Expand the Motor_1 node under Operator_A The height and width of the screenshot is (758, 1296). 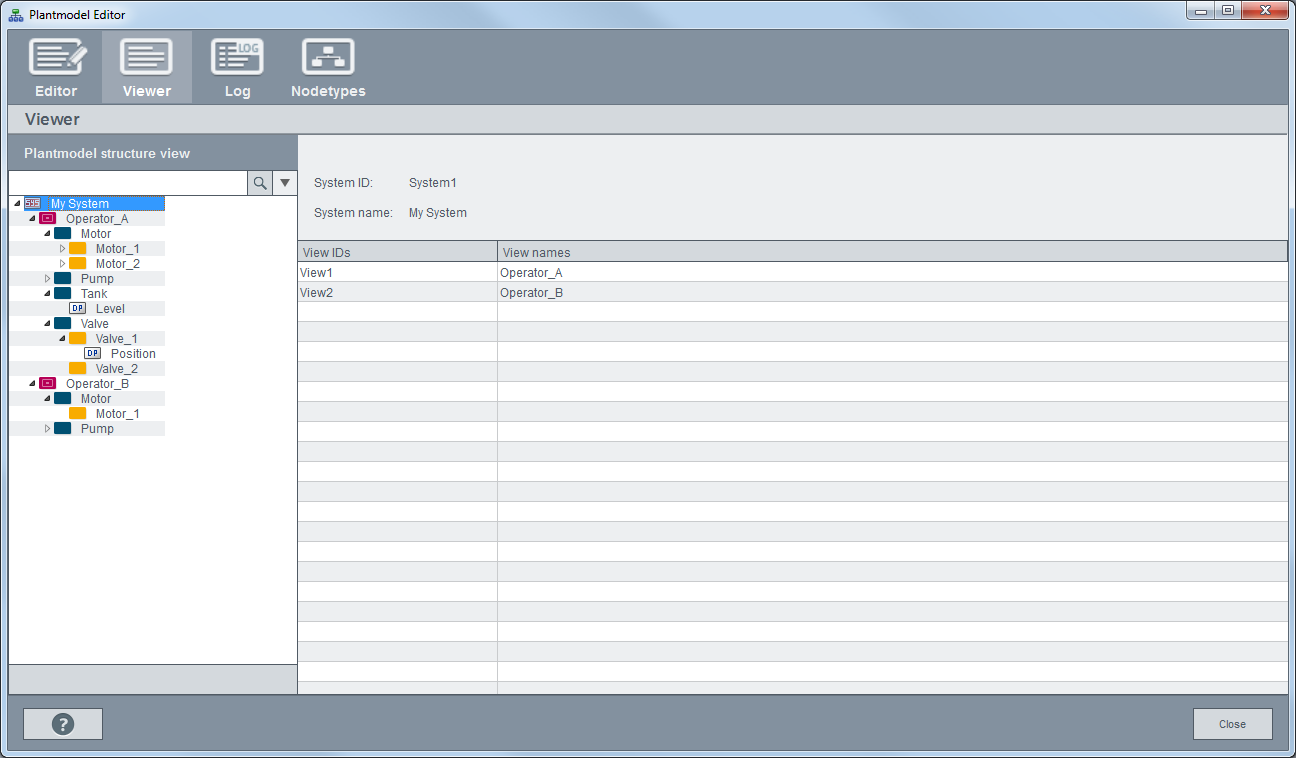62,249
